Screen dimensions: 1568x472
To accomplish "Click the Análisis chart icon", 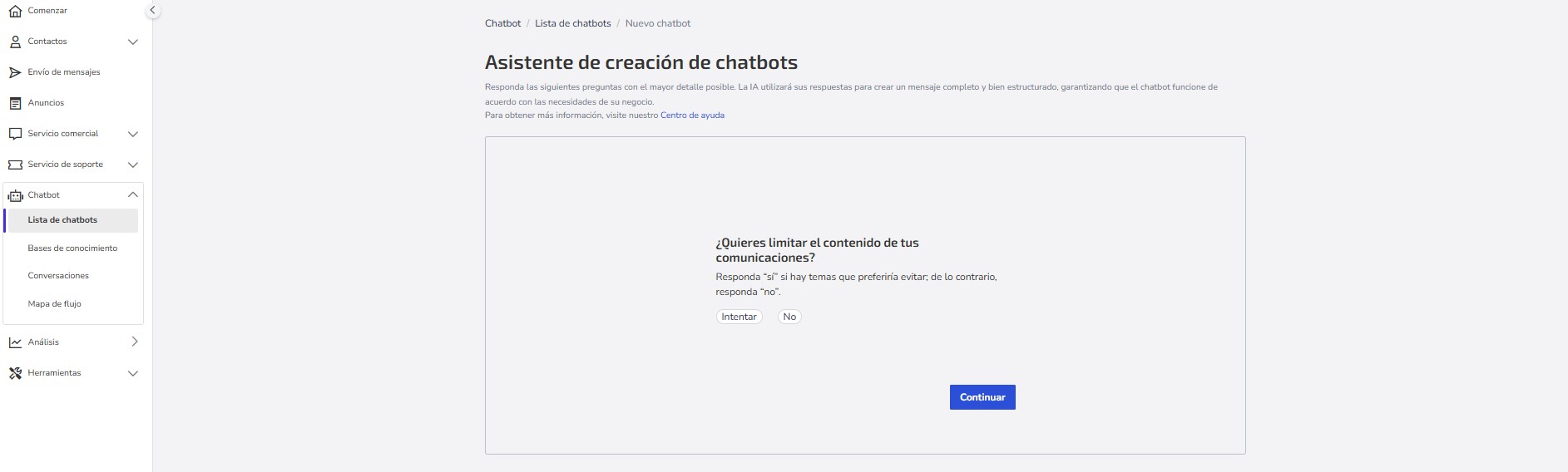I will coord(15,342).
